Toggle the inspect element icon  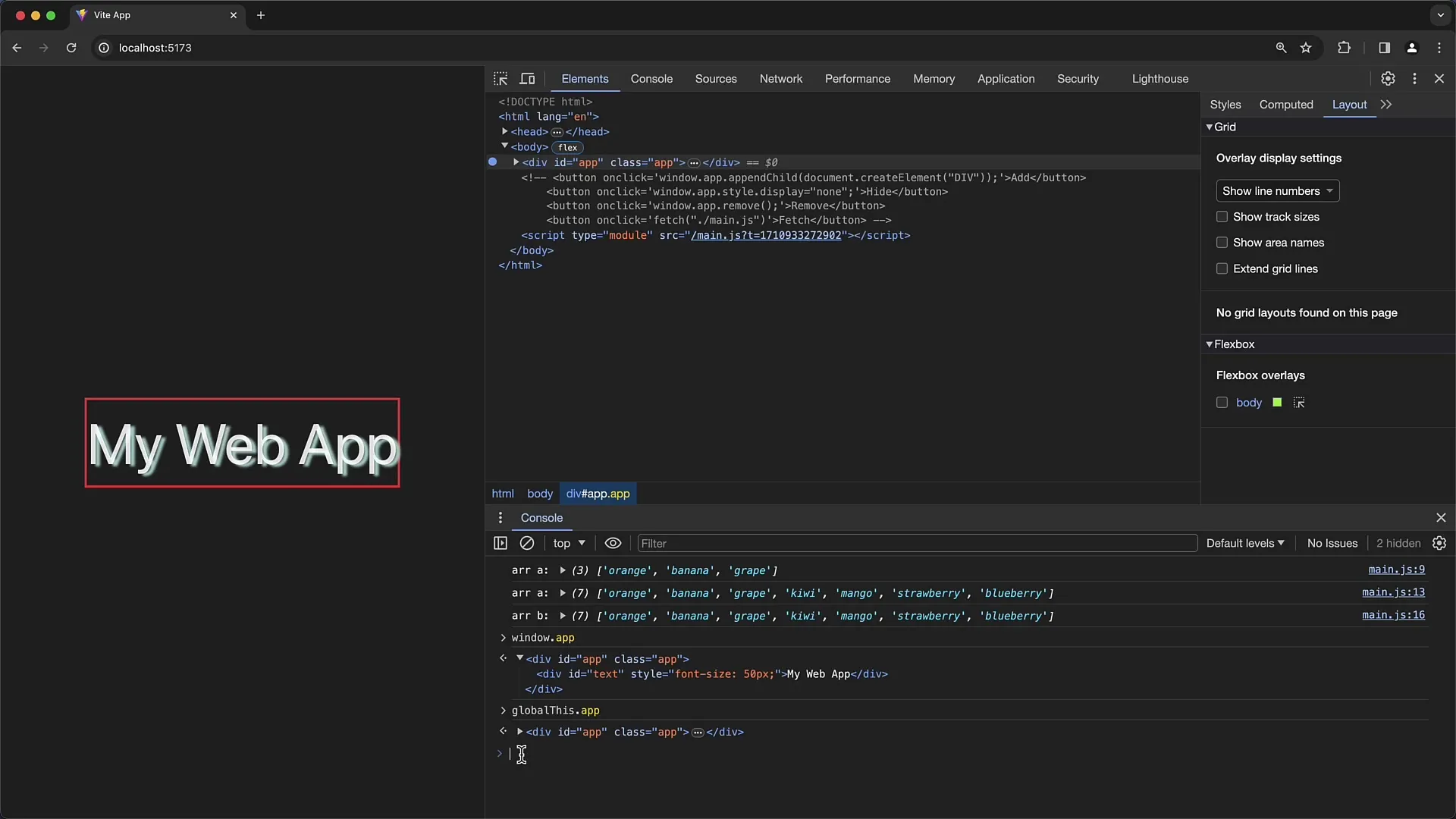[x=501, y=78]
